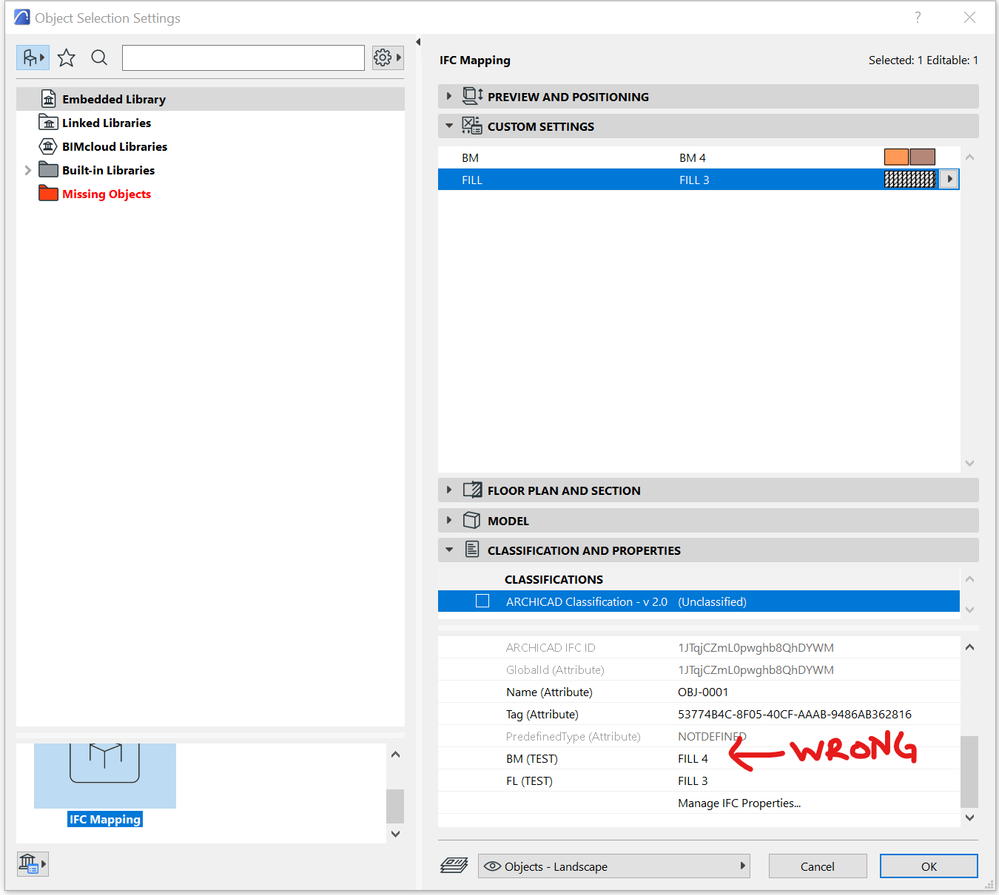Open the library settings gear menu
This screenshot has height=895, width=999.
tap(387, 58)
